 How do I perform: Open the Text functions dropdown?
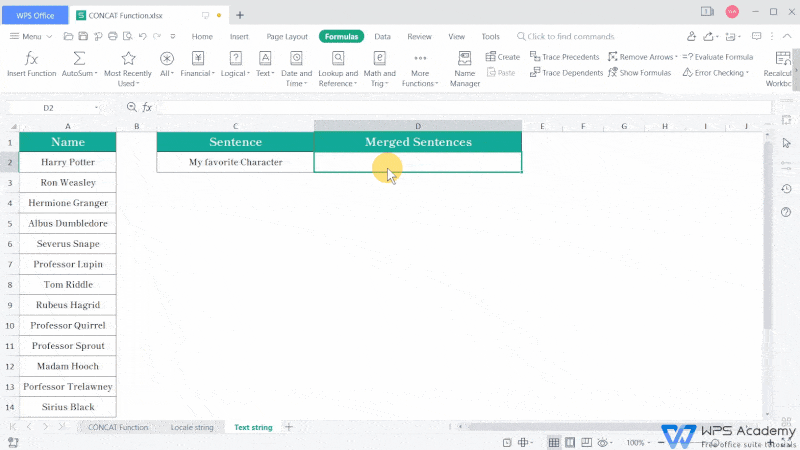pos(265,64)
